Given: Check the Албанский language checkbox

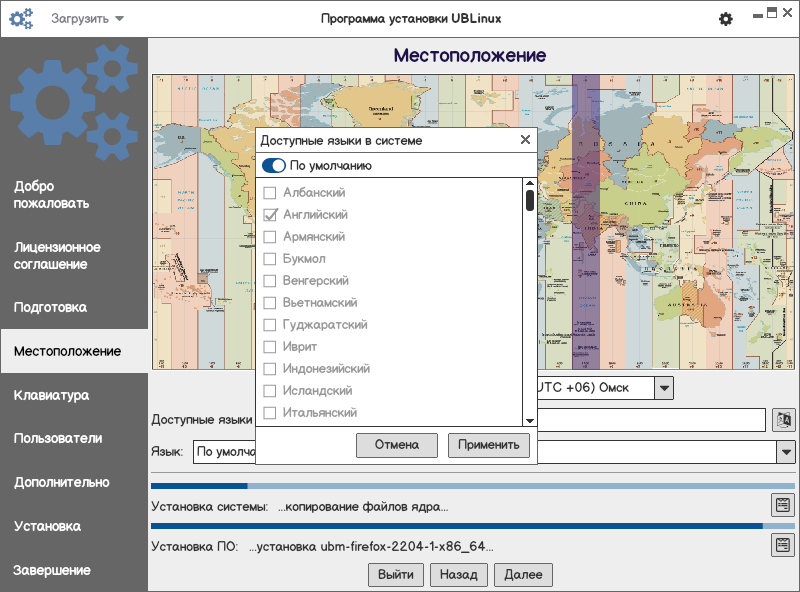Looking at the screenshot, I should (269, 192).
